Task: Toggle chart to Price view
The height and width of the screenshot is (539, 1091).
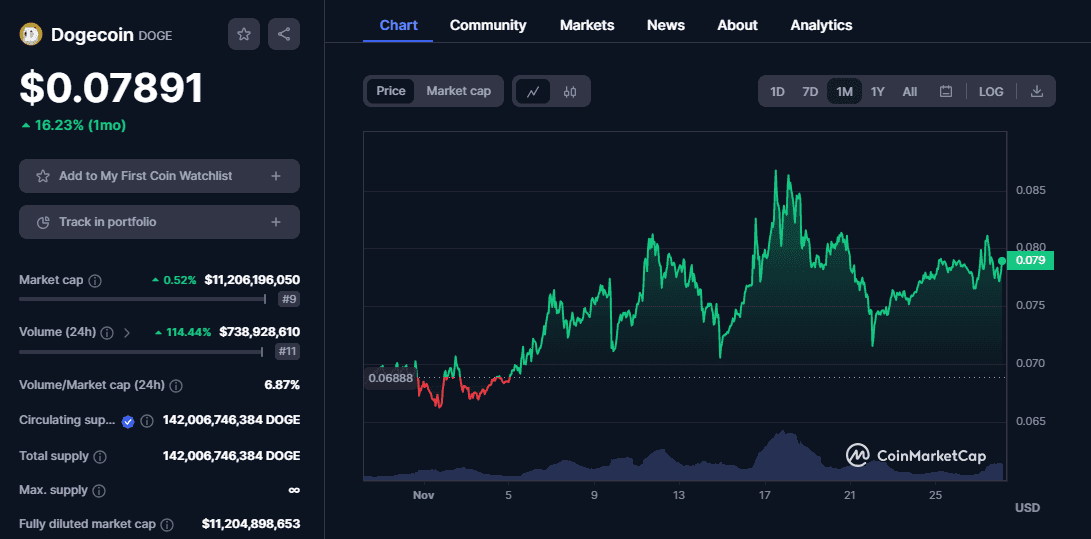Action: coord(391,91)
